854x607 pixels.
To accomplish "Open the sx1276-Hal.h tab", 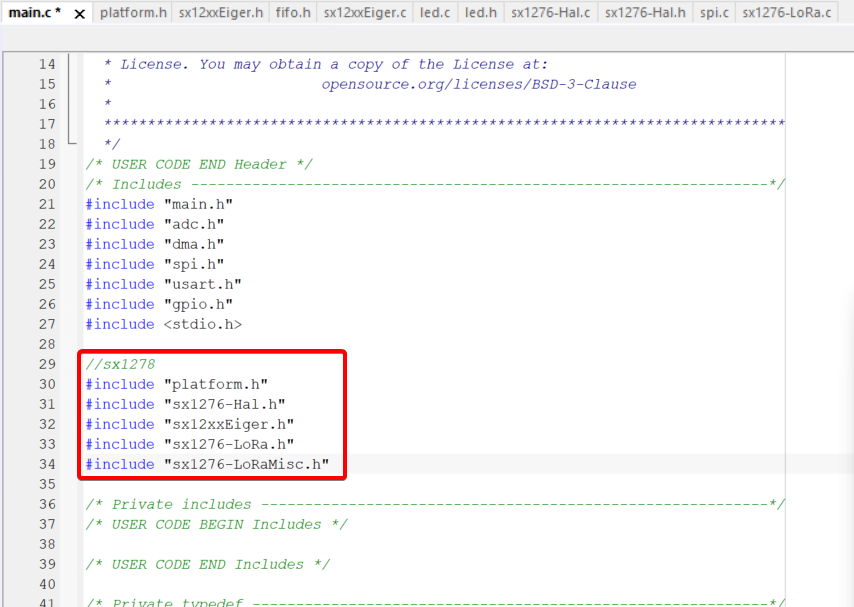I will click(x=645, y=13).
